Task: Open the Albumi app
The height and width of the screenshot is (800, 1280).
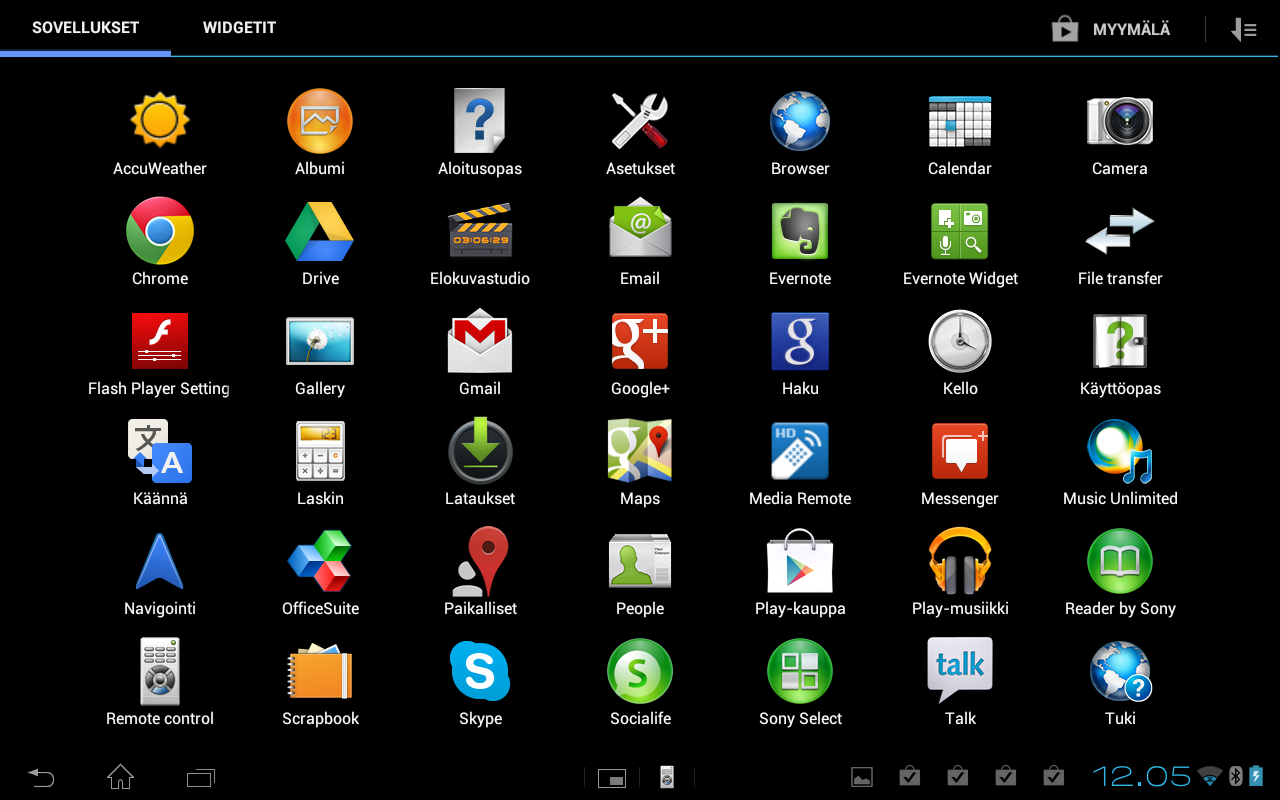Action: pyautogui.click(x=320, y=121)
